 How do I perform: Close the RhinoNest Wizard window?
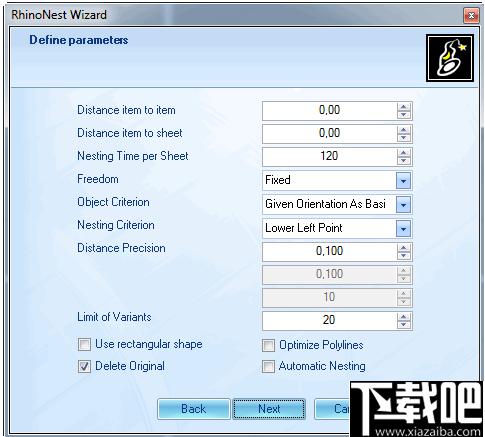pyautogui.click(x=471, y=16)
